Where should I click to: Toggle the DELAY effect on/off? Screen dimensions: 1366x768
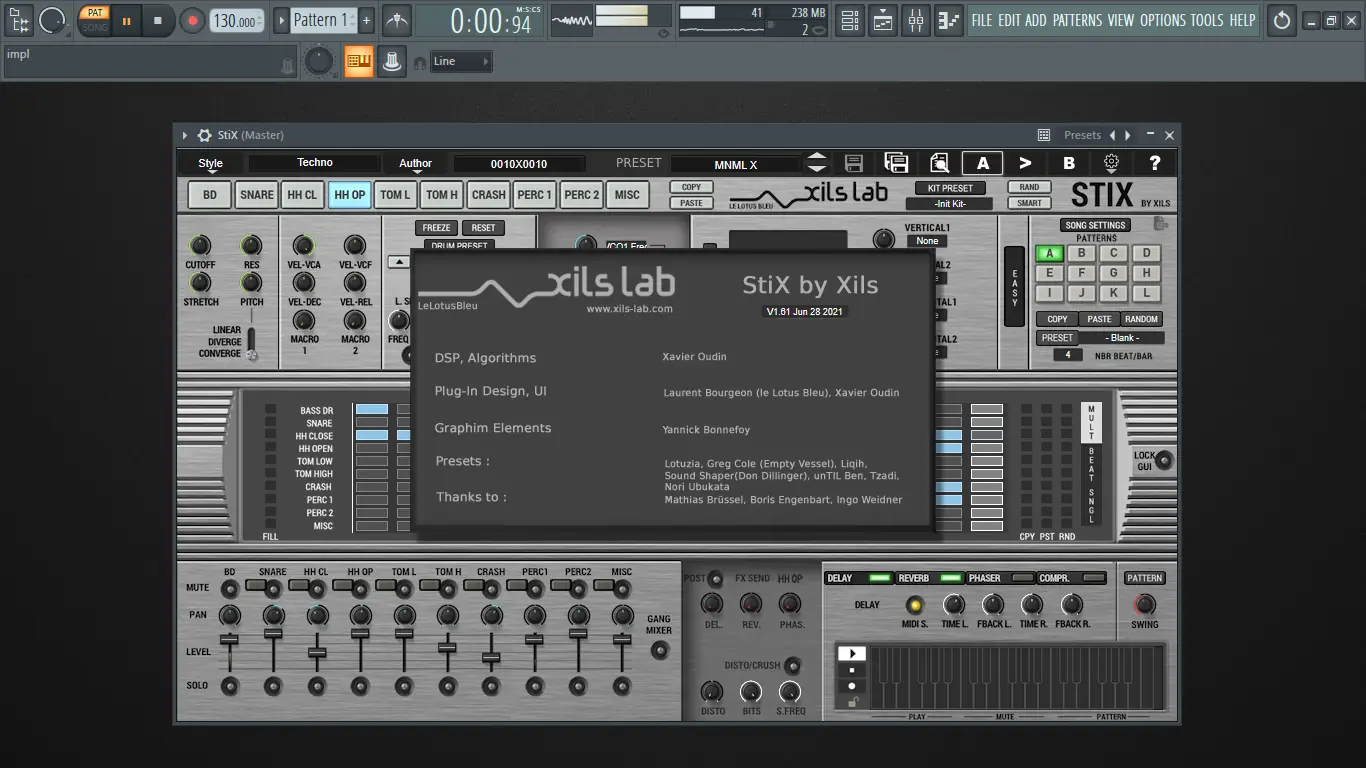coord(879,578)
